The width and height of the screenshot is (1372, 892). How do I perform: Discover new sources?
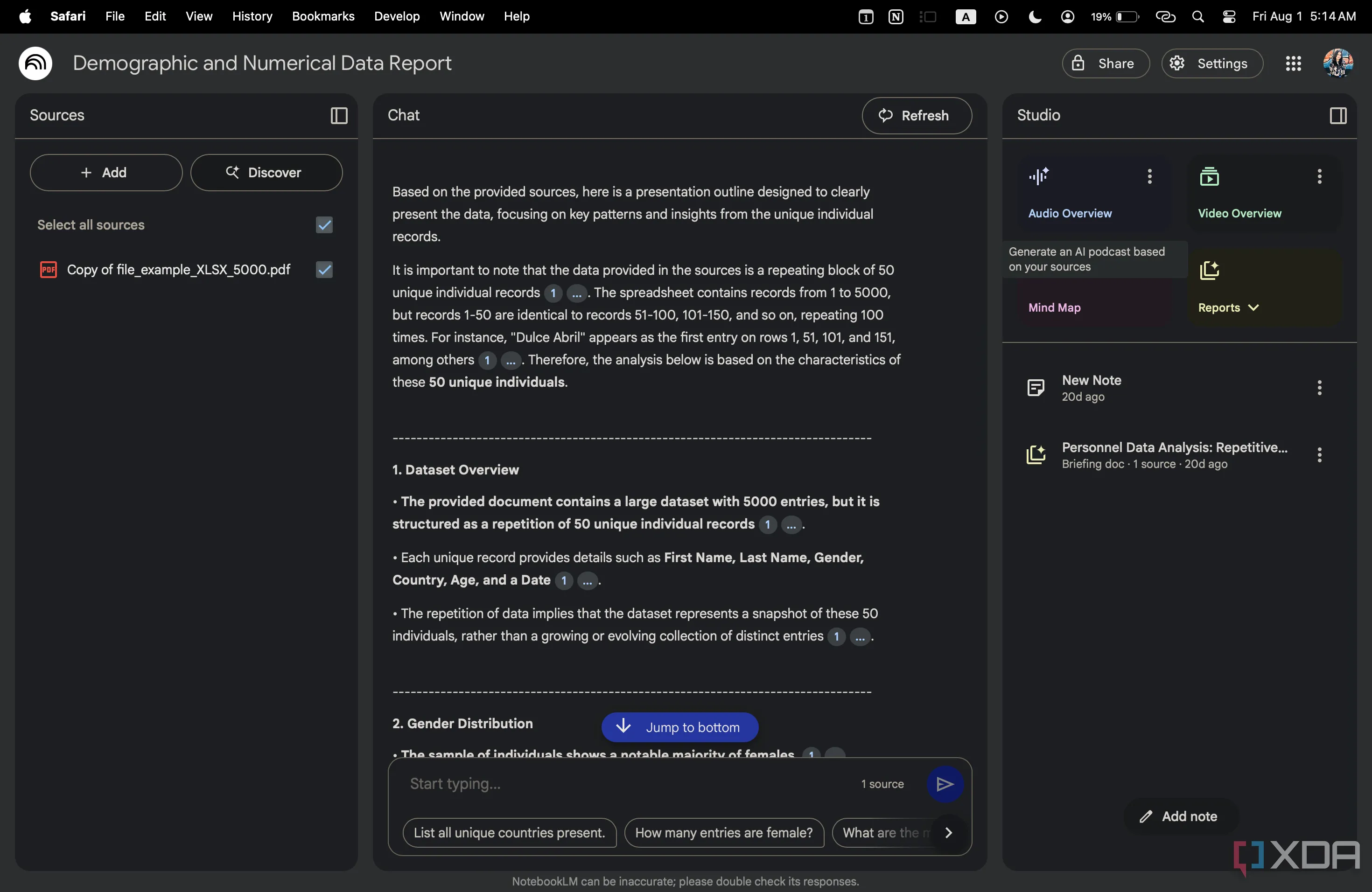pyautogui.click(x=266, y=173)
